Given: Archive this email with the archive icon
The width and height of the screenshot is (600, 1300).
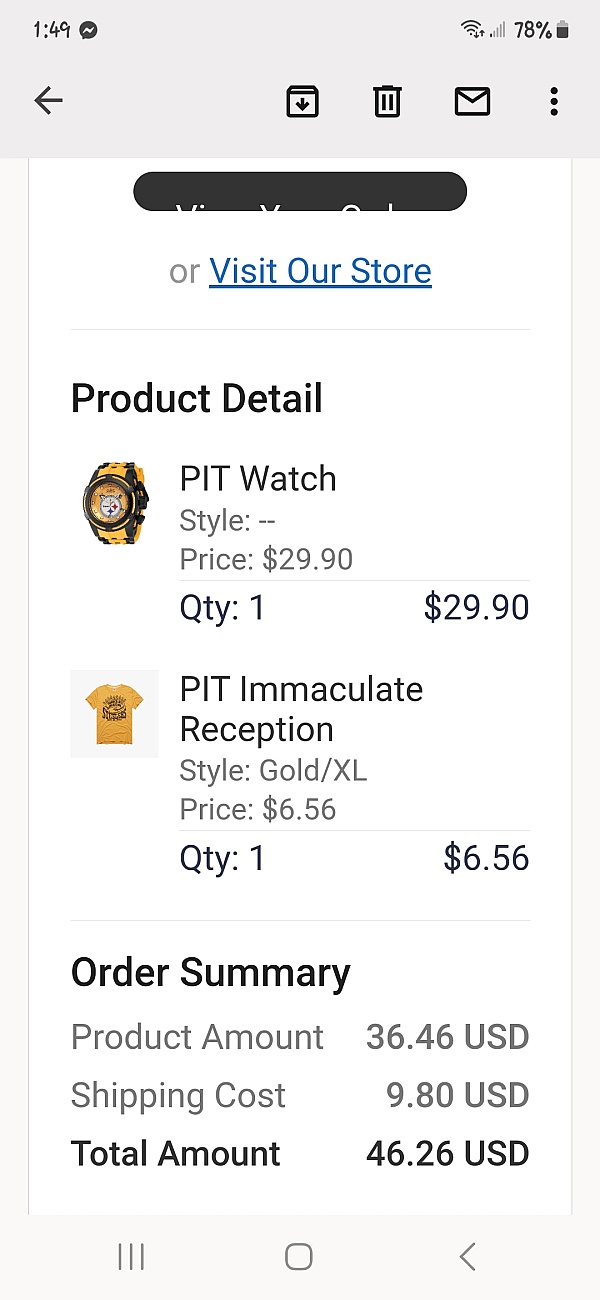Looking at the screenshot, I should 302,101.
